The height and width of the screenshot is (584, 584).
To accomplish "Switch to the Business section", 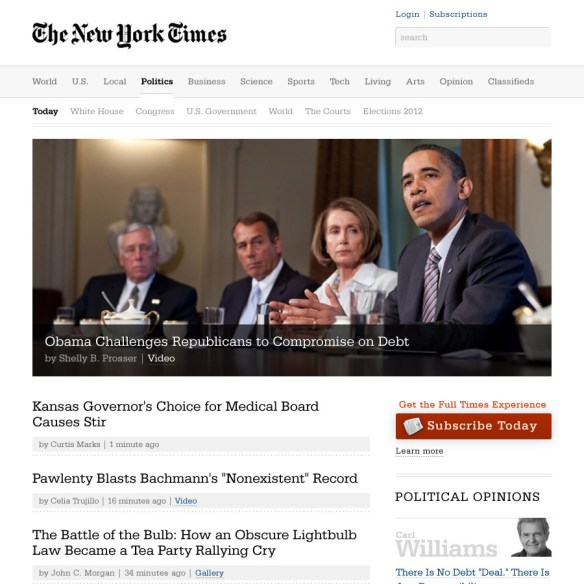I will coord(206,81).
